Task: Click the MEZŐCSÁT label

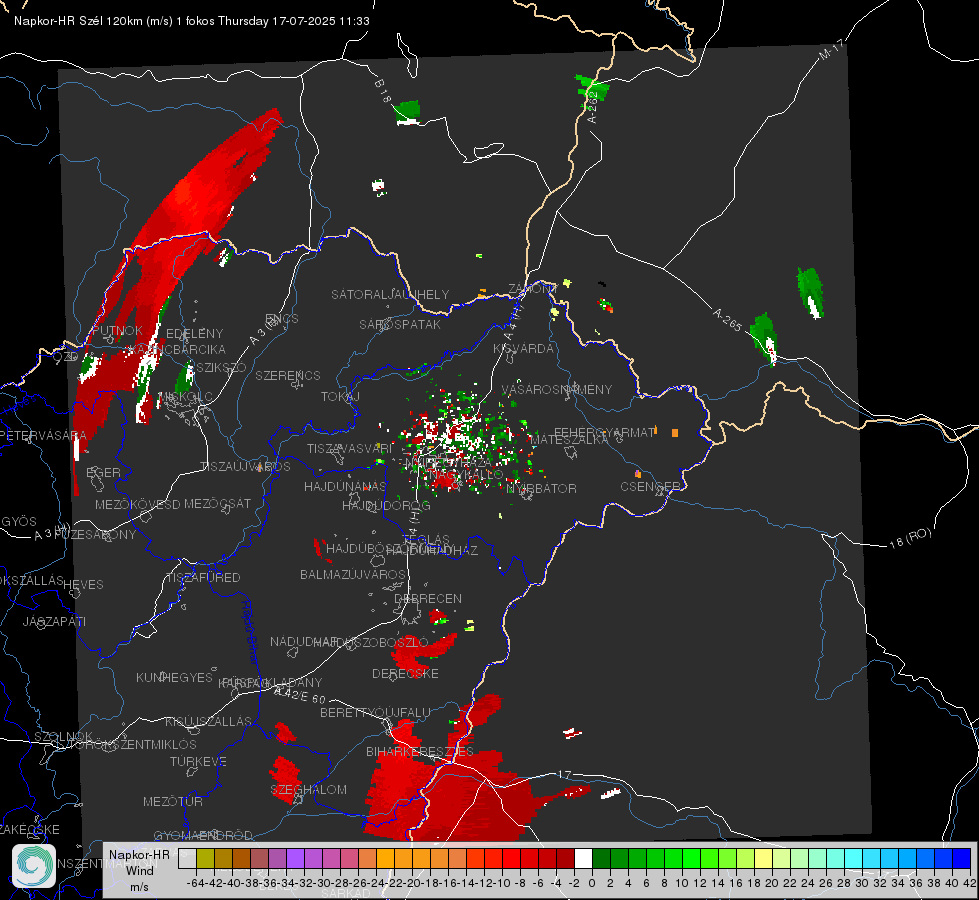Action: tap(217, 503)
